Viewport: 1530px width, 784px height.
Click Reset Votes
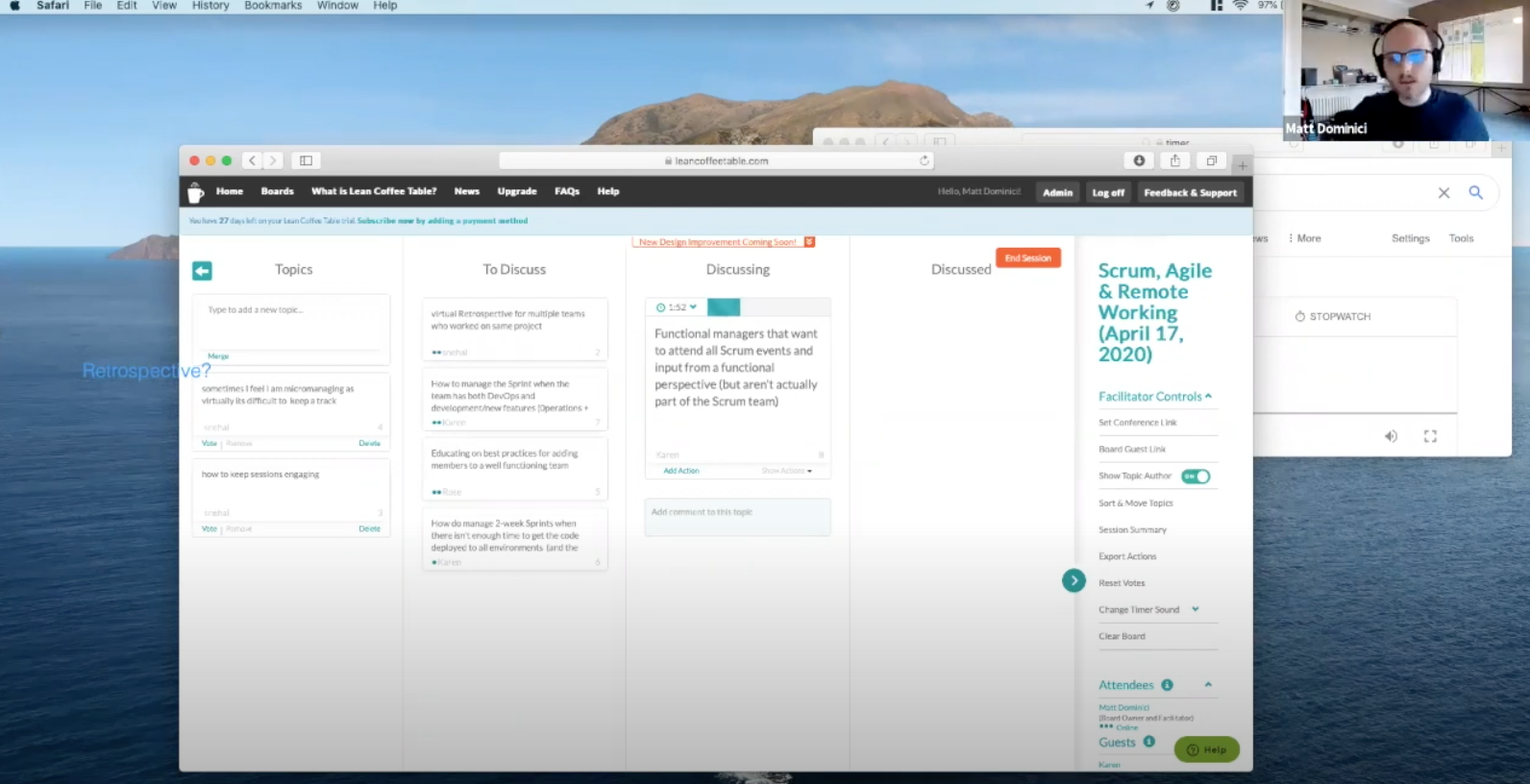(1122, 583)
